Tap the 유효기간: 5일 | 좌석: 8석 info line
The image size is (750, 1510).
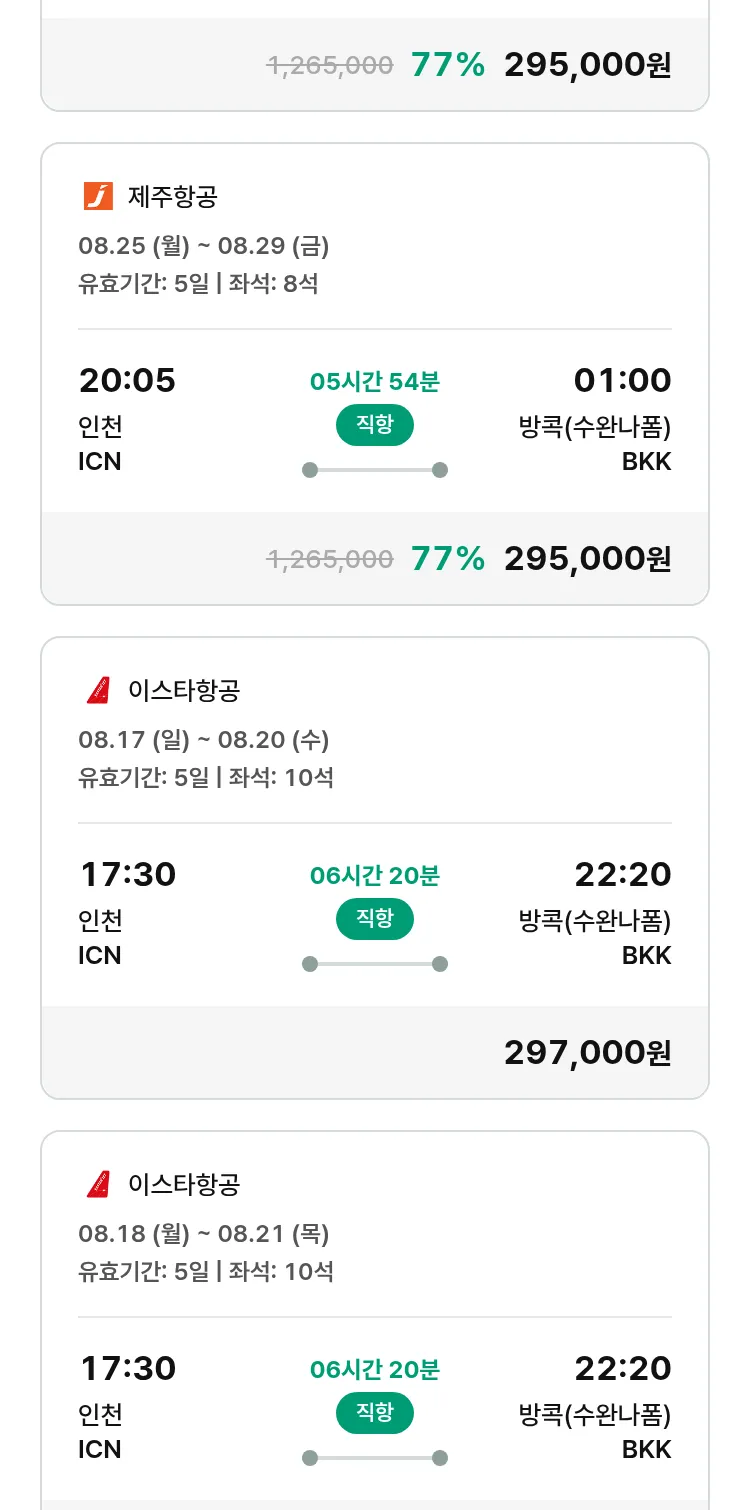tap(198, 283)
